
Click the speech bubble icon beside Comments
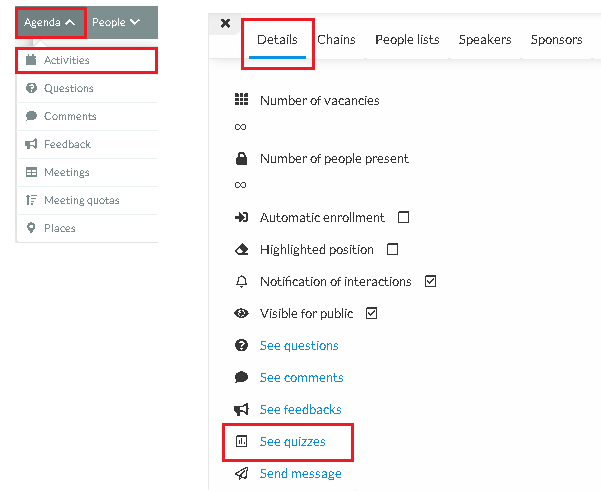coord(31,116)
